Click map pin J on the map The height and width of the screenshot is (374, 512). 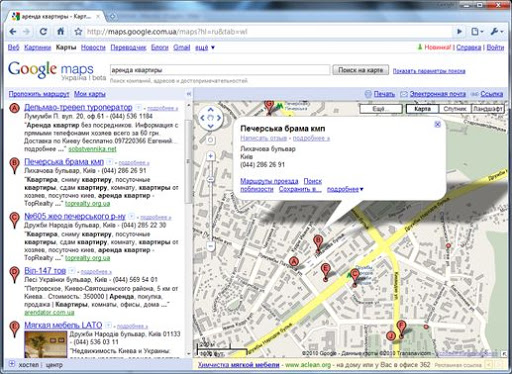391,336
